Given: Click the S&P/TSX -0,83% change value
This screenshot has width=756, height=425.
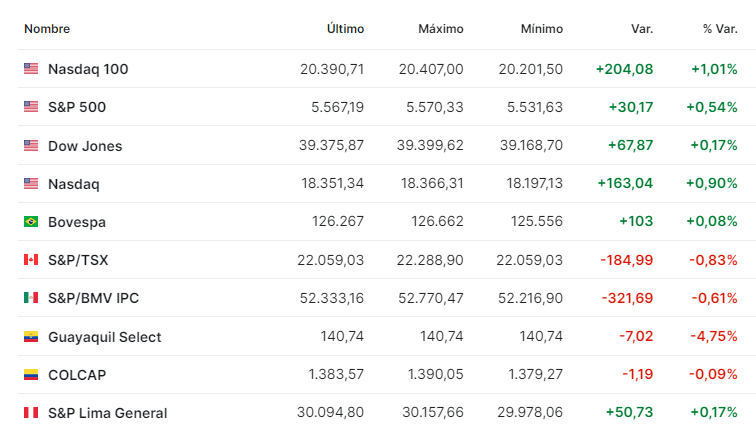Looking at the screenshot, I should [x=713, y=260].
